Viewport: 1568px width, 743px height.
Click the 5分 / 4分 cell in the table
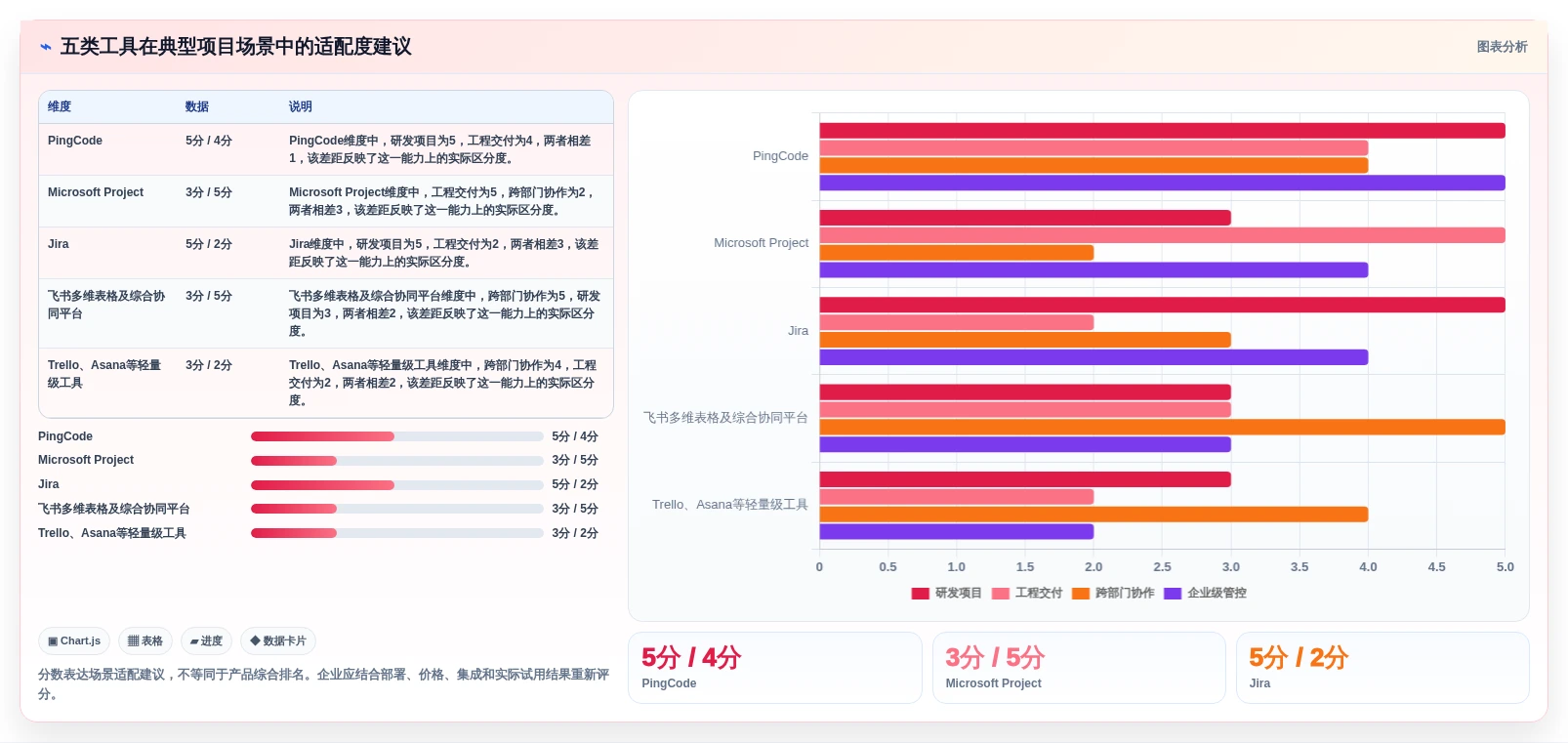point(209,141)
